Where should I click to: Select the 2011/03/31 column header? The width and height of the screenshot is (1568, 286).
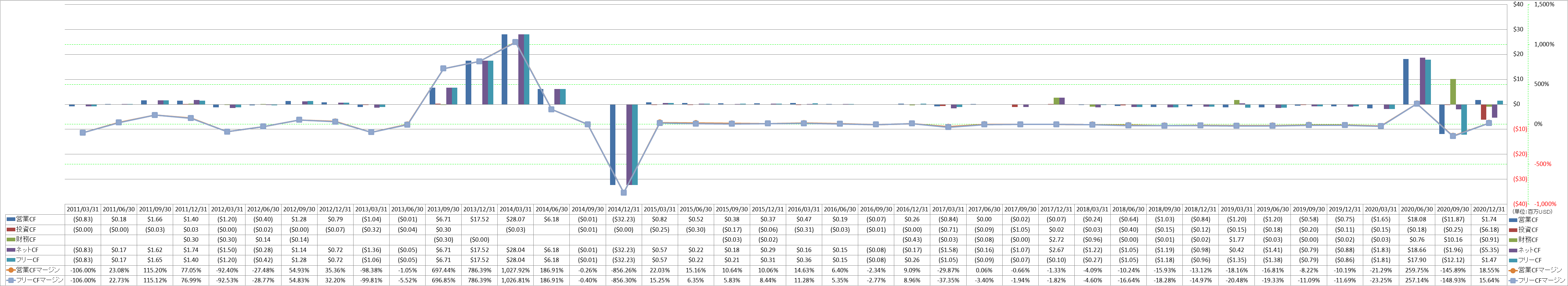click(x=83, y=209)
